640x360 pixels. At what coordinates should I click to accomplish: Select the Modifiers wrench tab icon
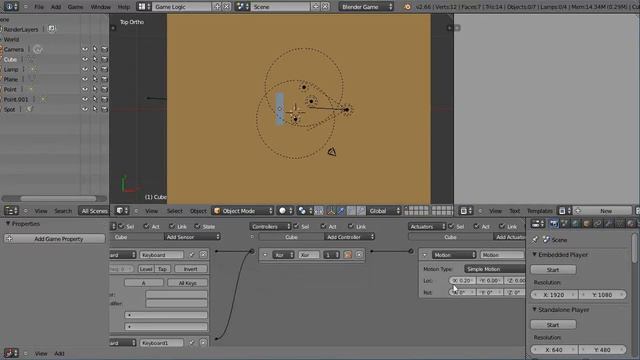[x=609, y=223]
